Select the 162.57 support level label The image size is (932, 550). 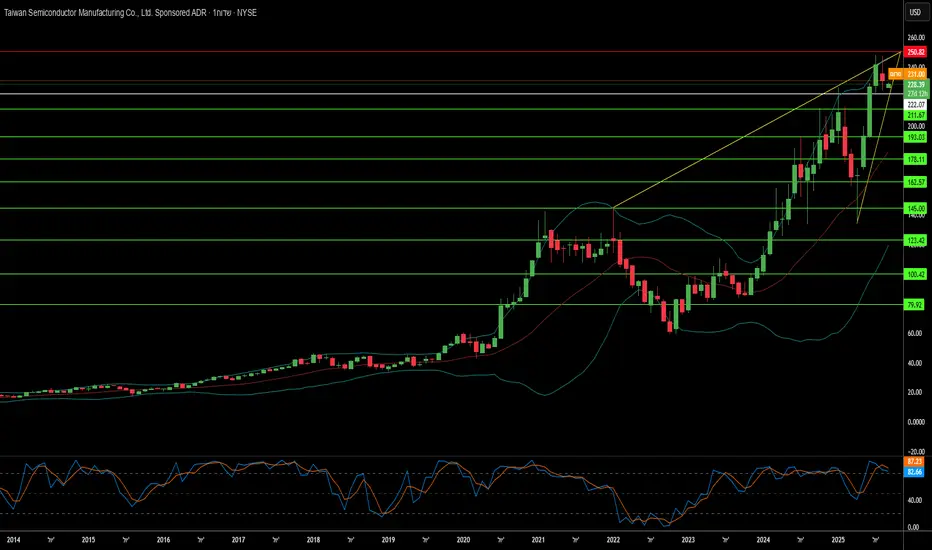[914, 182]
